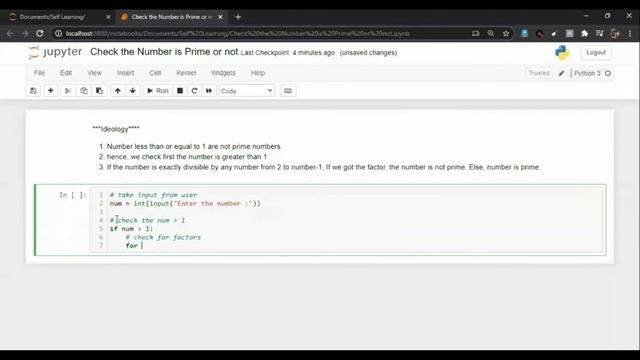Click the zoom magnifier icon in address bar

tap(491, 33)
